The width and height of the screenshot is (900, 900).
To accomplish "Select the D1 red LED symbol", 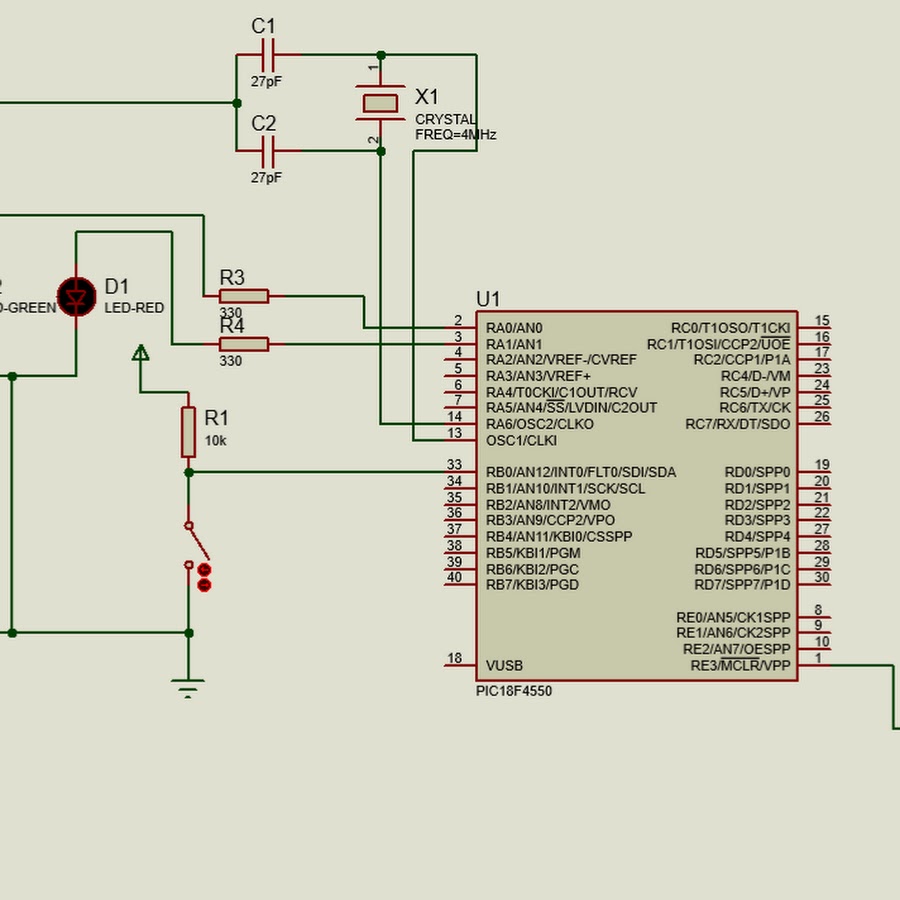I will click(77, 296).
